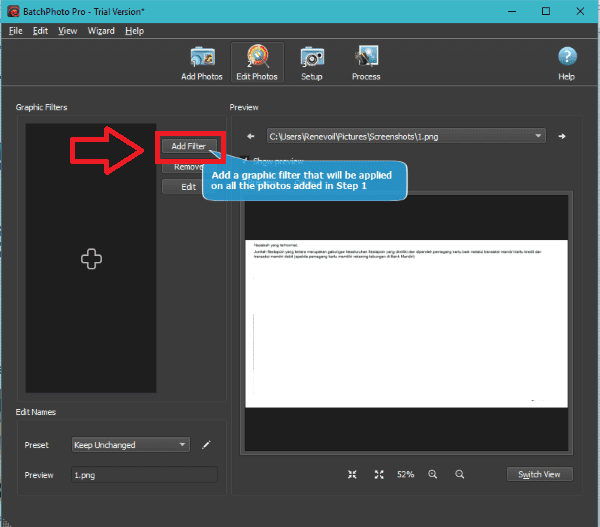Go to previous photo with left arrow
The width and height of the screenshot is (600, 527).
(252, 136)
